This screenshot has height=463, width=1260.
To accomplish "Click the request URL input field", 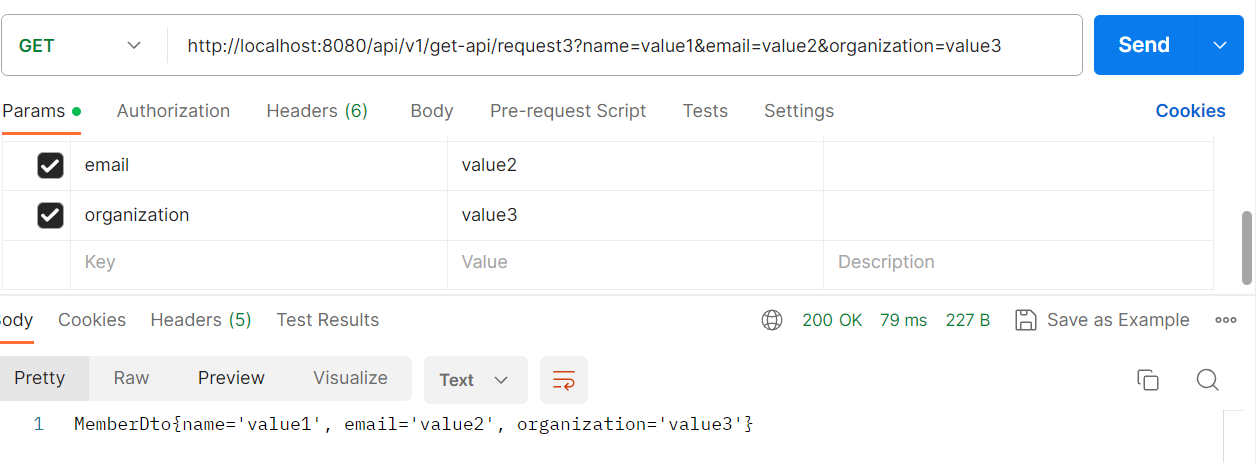I will (625, 45).
